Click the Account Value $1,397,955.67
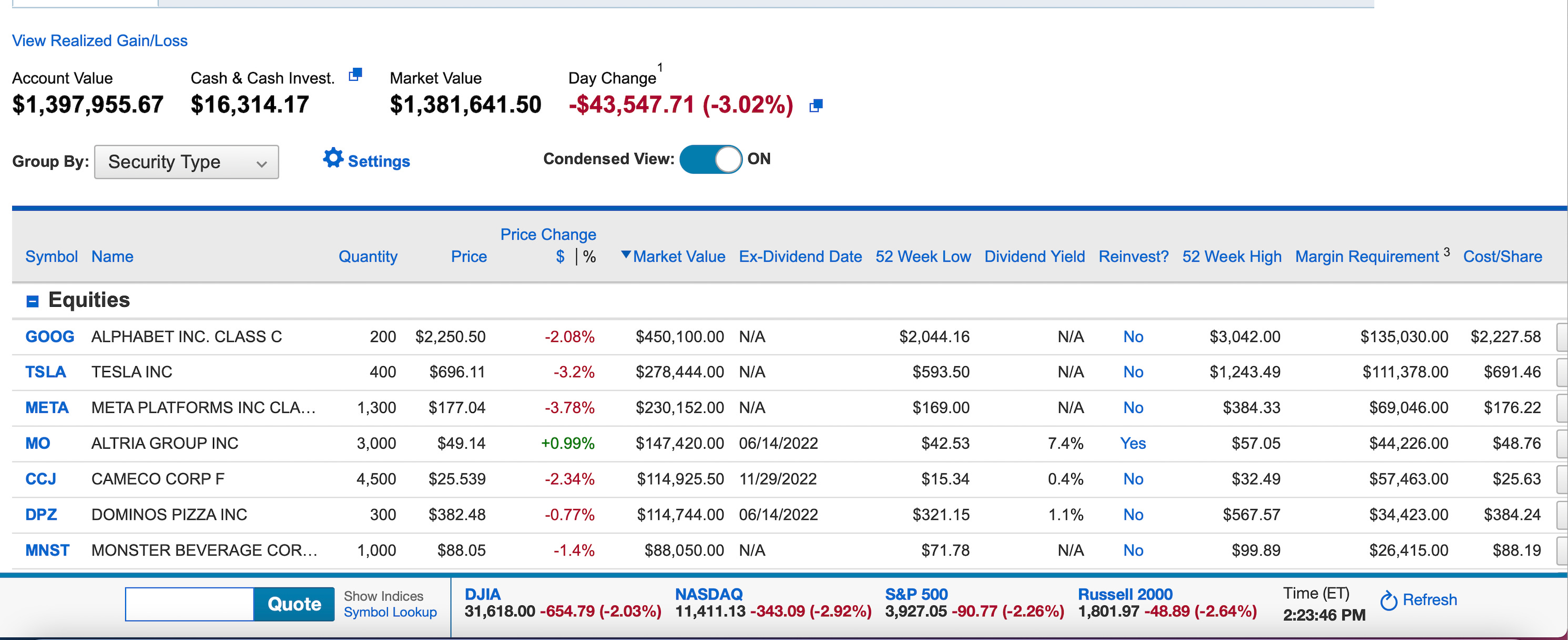Image resolution: width=1568 pixels, height=640 pixels. (x=88, y=105)
